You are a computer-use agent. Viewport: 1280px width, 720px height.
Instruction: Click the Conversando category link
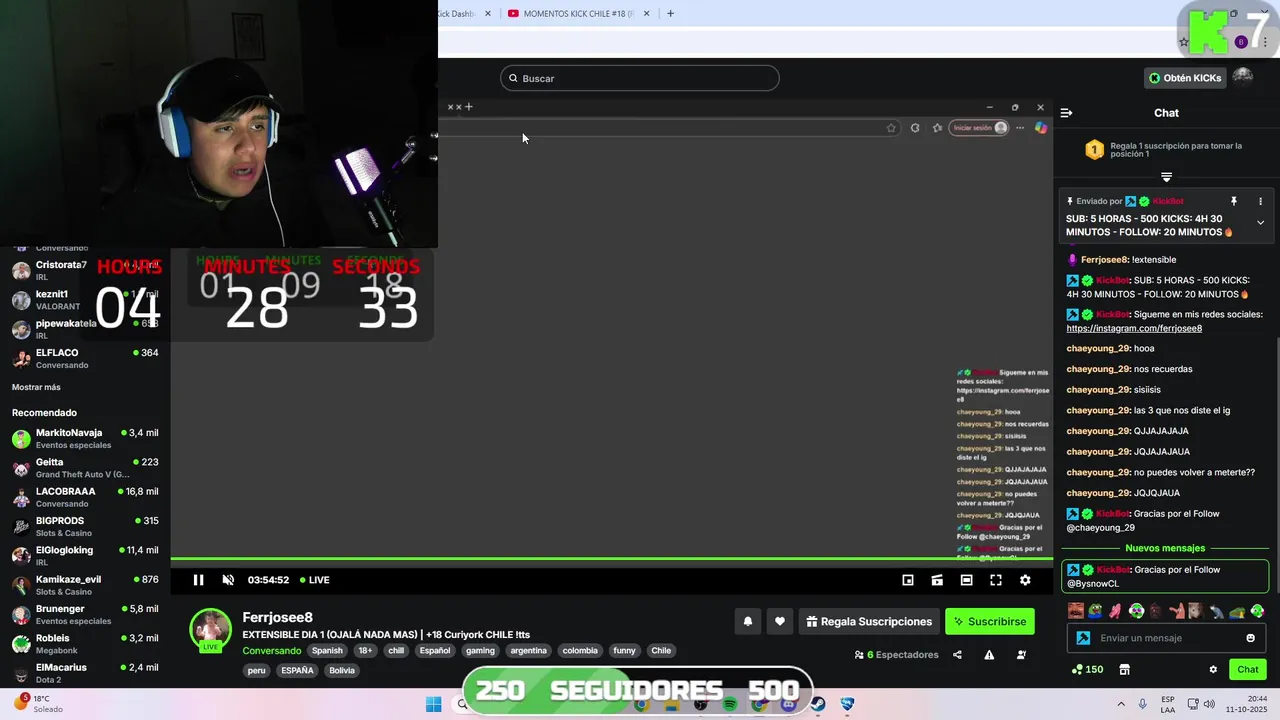coord(271,651)
